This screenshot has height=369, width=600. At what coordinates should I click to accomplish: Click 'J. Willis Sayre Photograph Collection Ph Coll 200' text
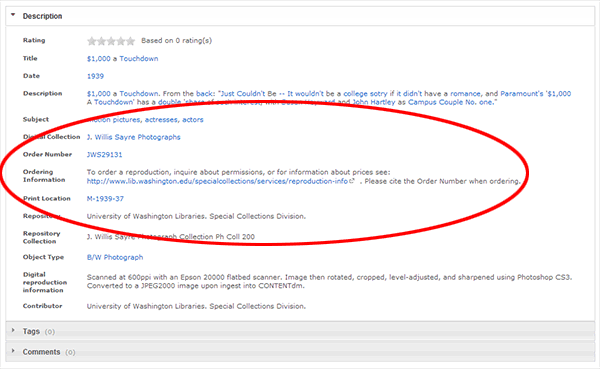171,237
